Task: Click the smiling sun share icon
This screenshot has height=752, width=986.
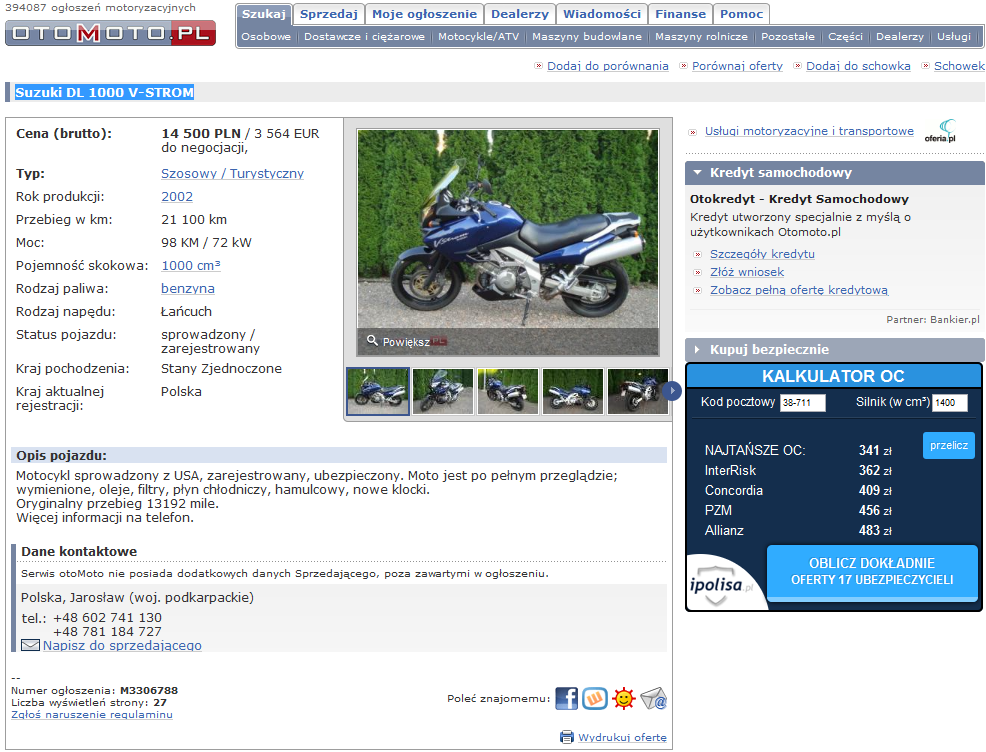Action: pos(624,698)
